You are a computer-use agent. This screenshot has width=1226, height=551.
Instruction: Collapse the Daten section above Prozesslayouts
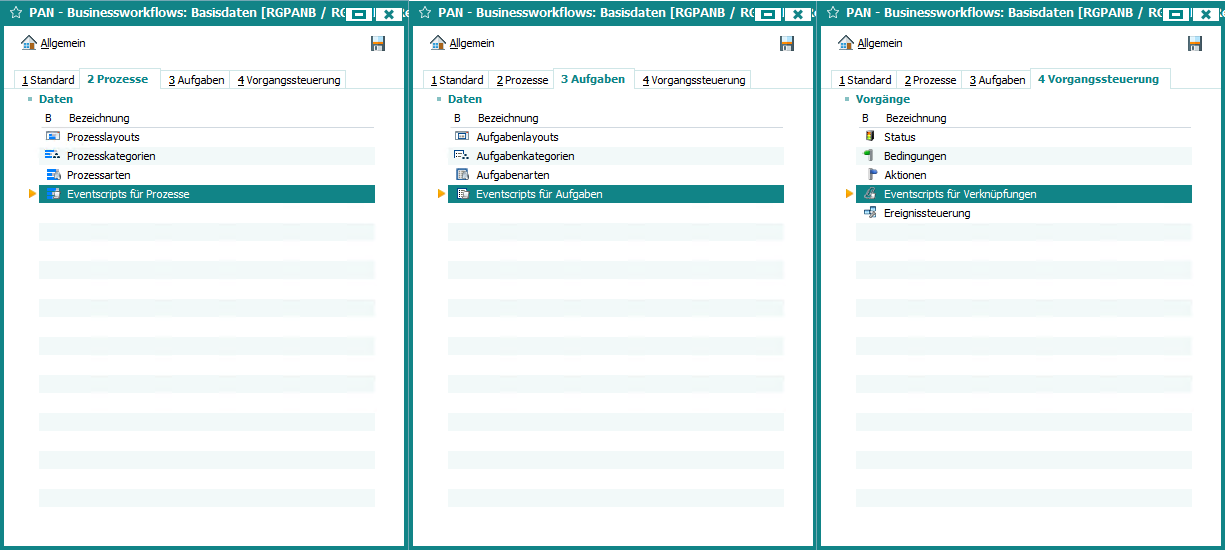pos(55,99)
